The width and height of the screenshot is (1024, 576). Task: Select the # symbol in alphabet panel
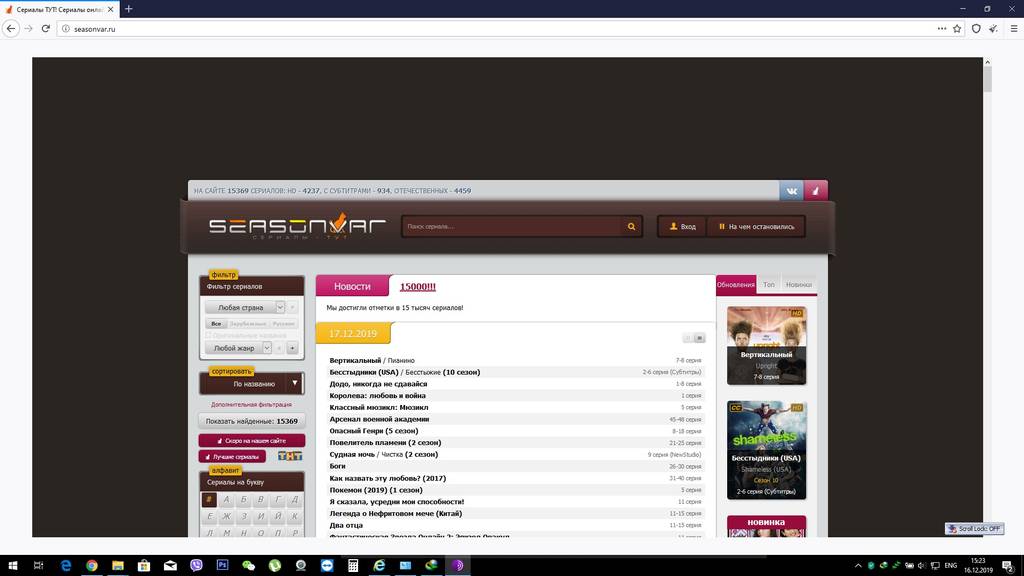pyautogui.click(x=209, y=500)
